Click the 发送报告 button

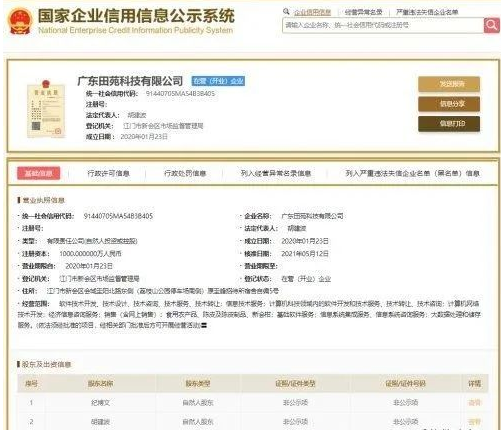449,84
